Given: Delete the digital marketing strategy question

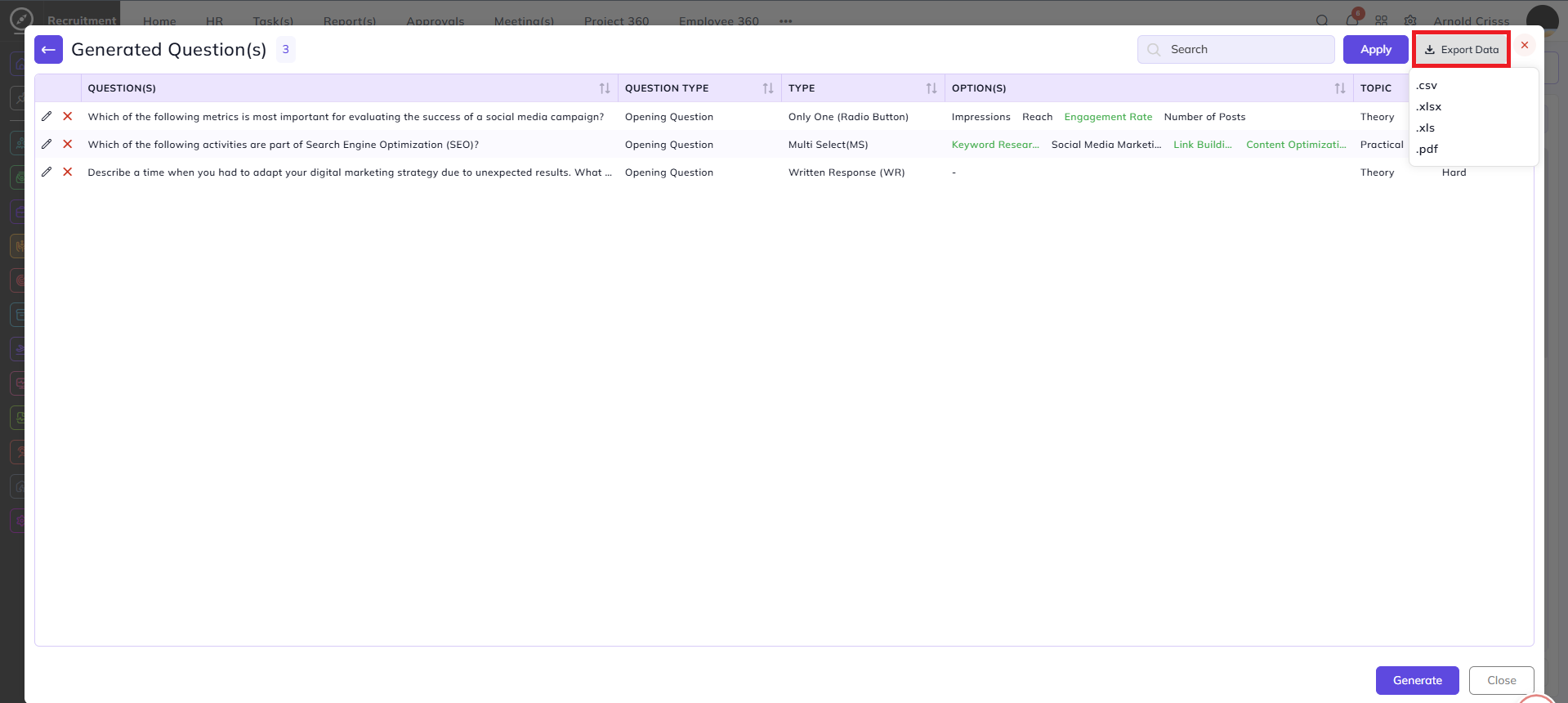Looking at the screenshot, I should click(68, 172).
